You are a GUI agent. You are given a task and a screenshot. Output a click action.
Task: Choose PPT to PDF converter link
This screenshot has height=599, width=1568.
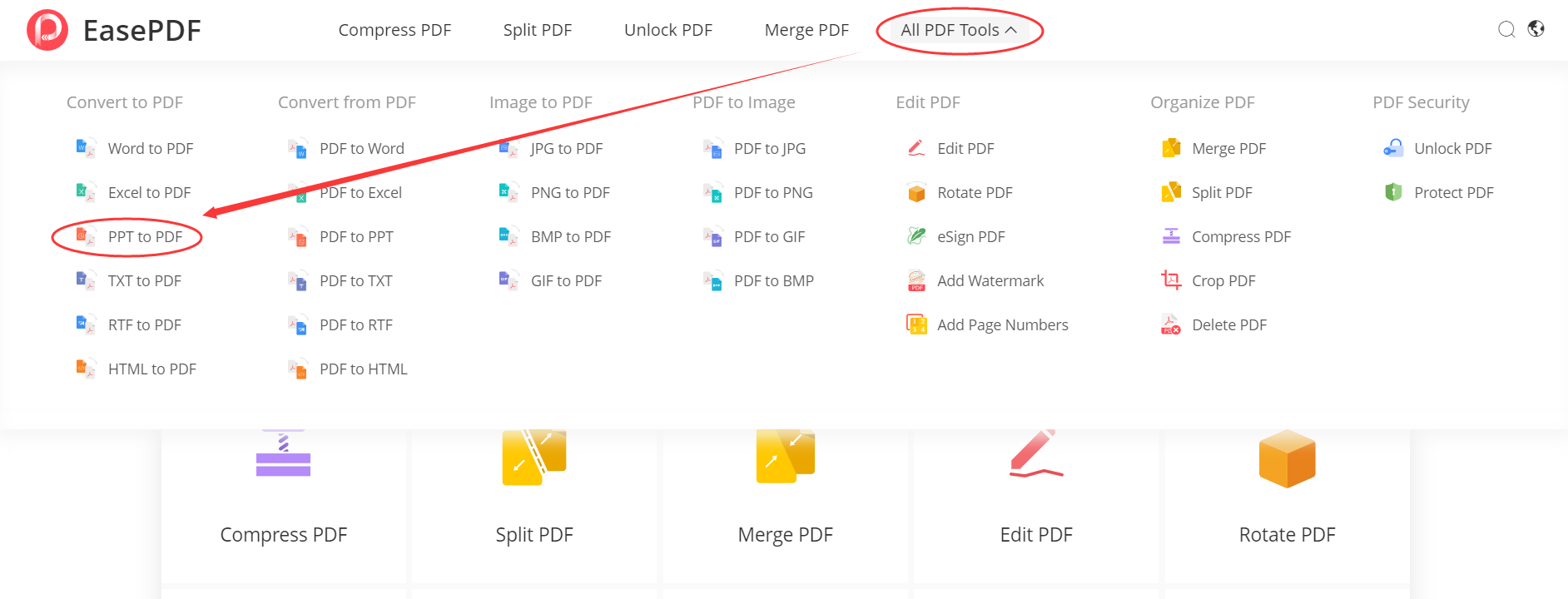[x=145, y=237]
